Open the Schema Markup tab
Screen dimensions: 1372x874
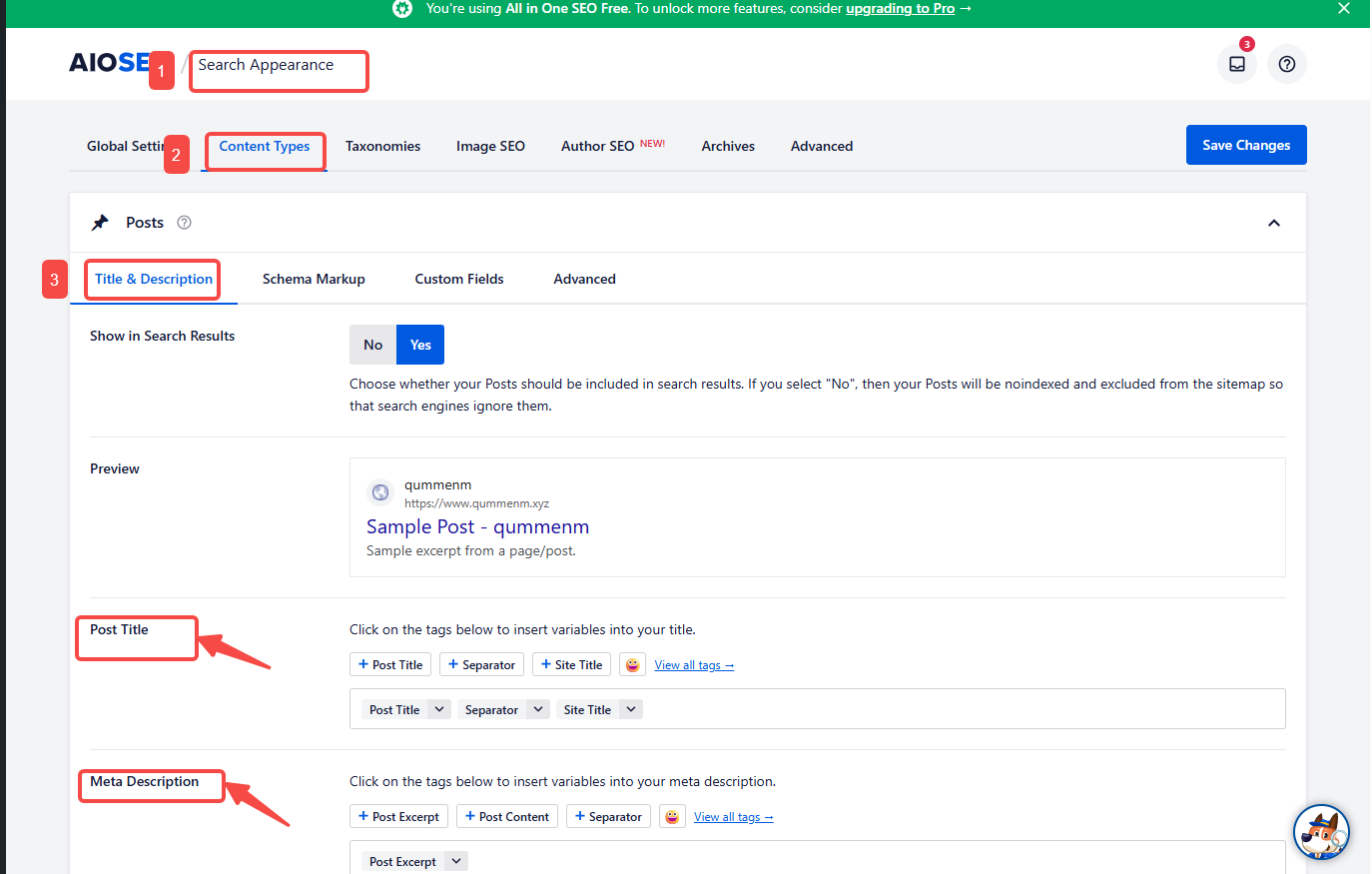[x=314, y=279]
